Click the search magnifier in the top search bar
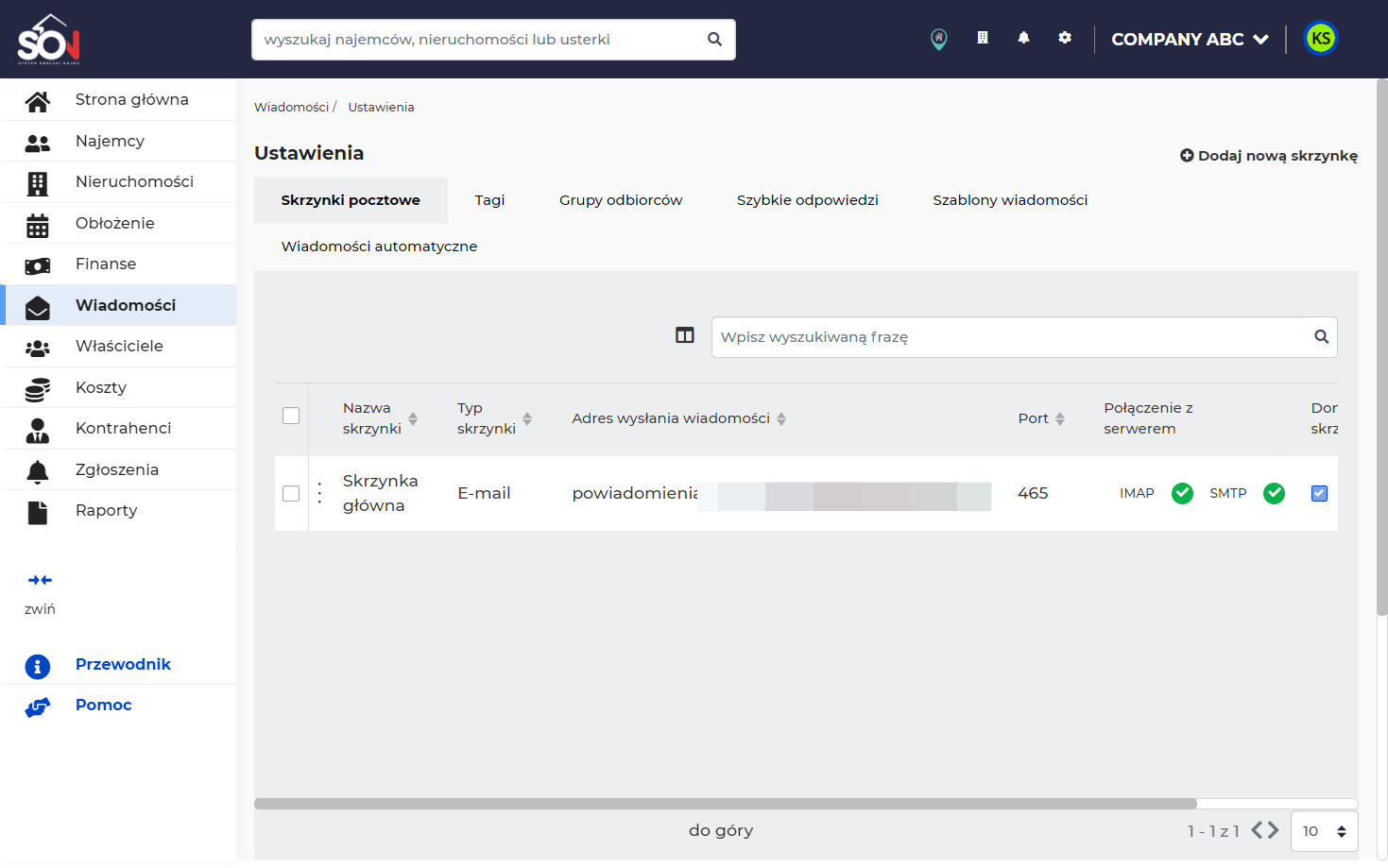Image resolution: width=1388 pixels, height=868 pixels. (714, 40)
